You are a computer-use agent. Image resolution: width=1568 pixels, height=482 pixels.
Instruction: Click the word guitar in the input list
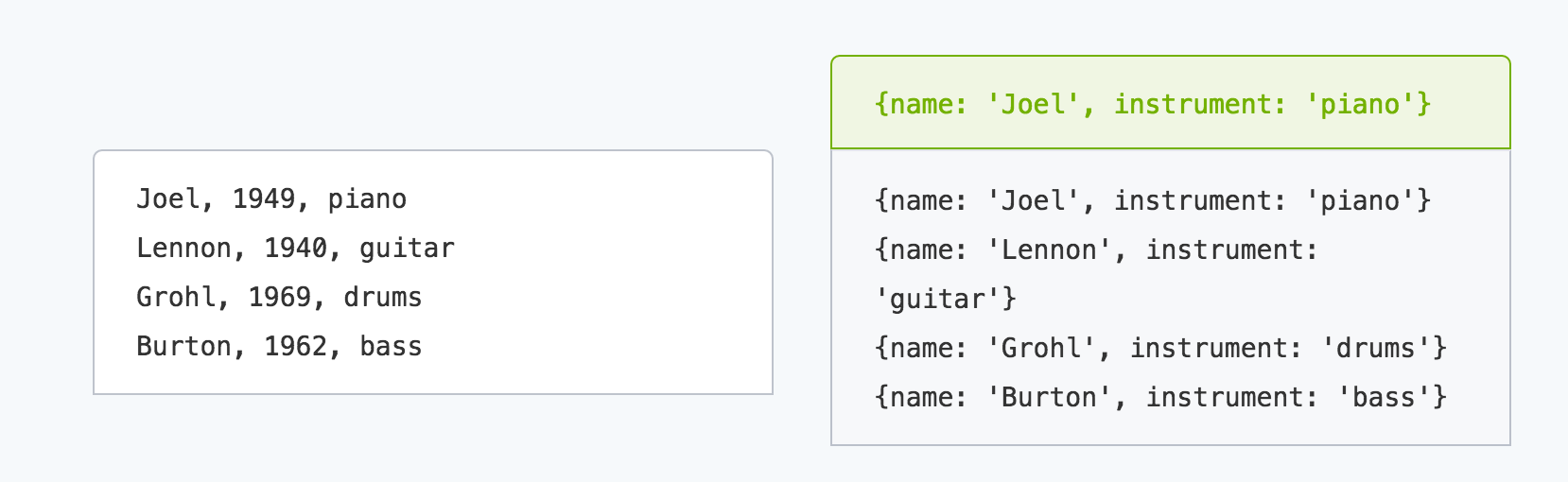click(408, 249)
